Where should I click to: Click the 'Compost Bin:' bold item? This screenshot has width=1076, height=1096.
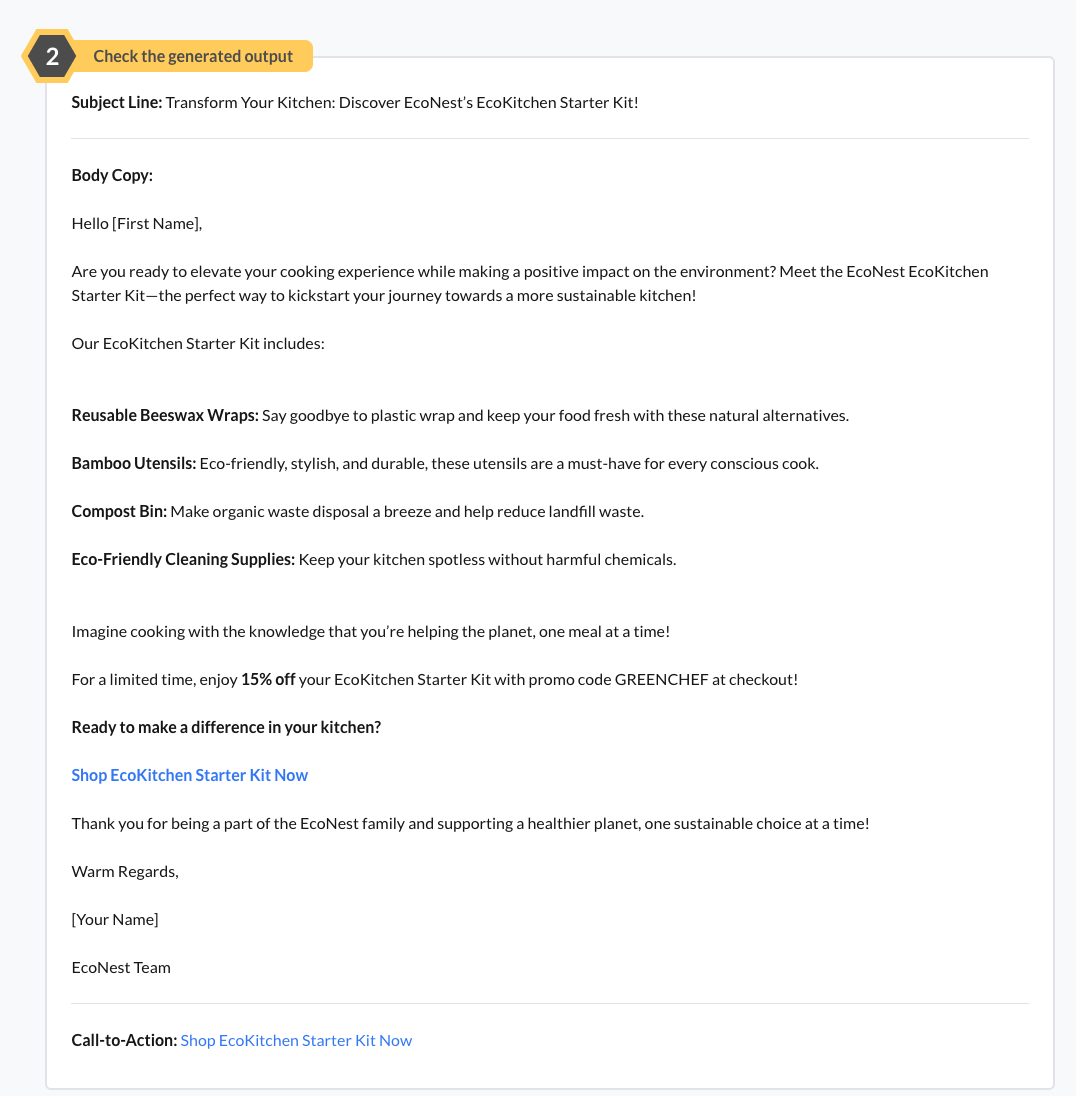(x=119, y=511)
